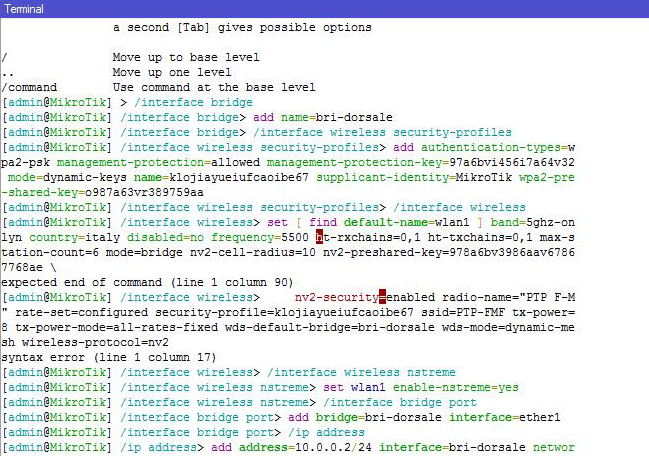Click "mode=bridge" parameter

click(x=144, y=252)
